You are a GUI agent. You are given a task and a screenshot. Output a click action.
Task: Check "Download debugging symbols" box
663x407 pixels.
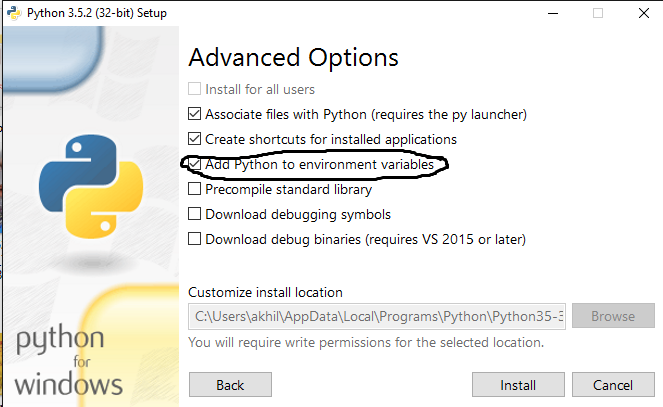195,214
